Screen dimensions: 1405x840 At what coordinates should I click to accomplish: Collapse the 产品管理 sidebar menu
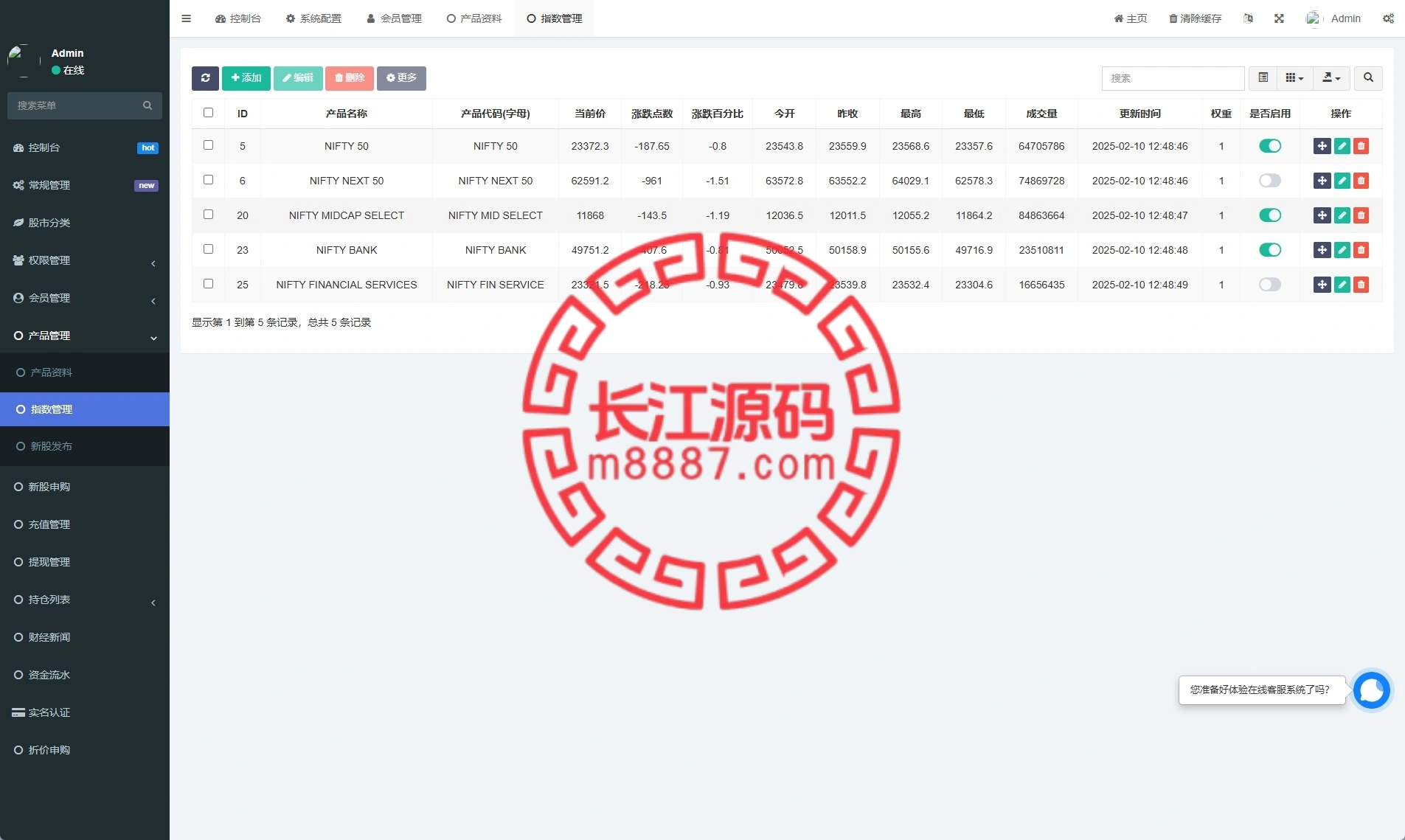85,336
